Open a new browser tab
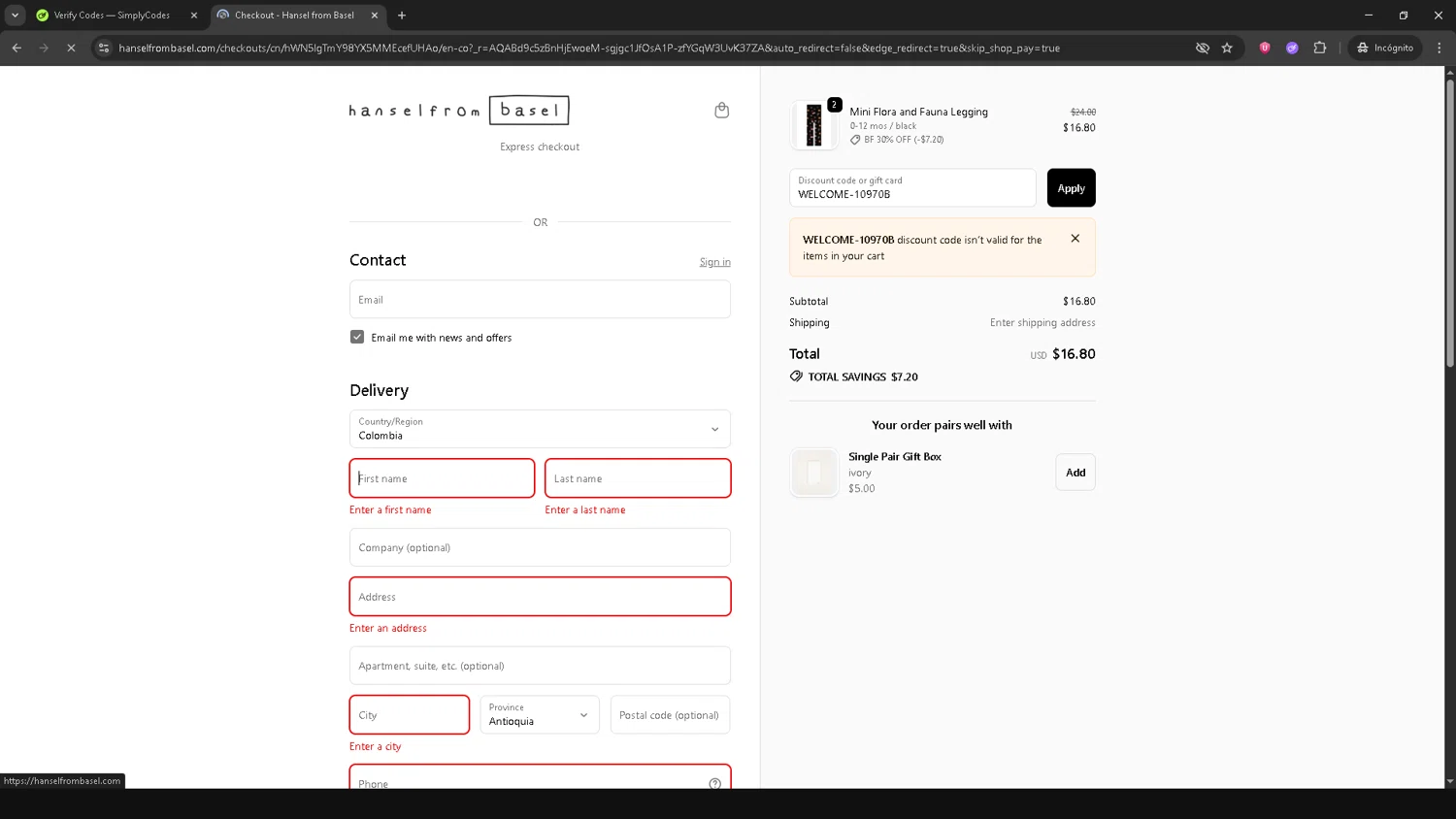This screenshot has width=1456, height=819. [402, 16]
